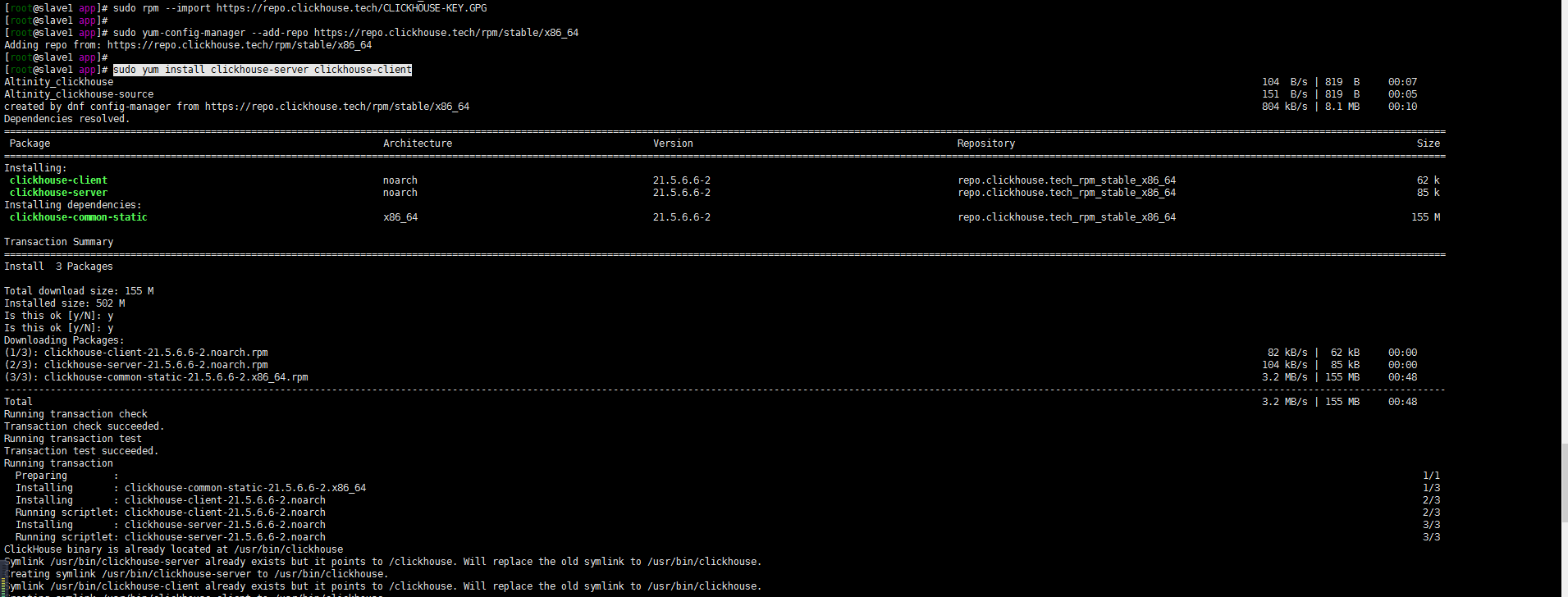The width and height of the screenshot is (1568, 597).
Task: Click the ClickHouse binary already located message
Action: pos(174,549)
